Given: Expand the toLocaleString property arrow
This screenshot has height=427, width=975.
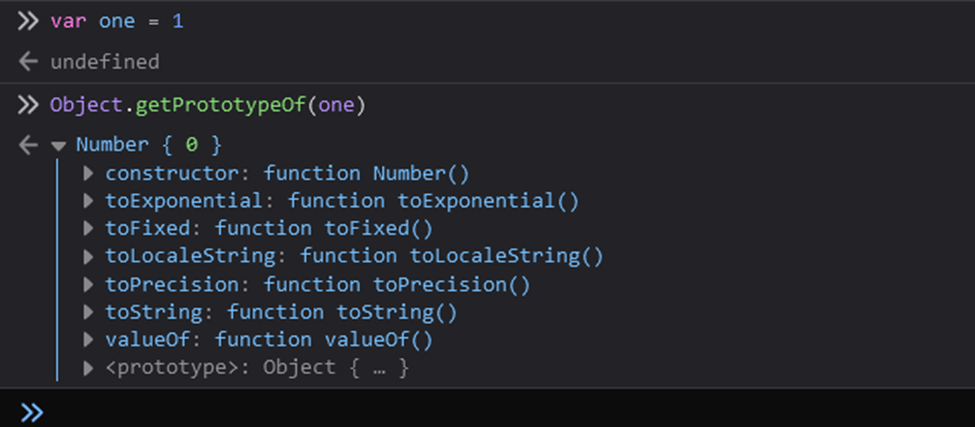Looking at the screenshot, I should 88,256.
